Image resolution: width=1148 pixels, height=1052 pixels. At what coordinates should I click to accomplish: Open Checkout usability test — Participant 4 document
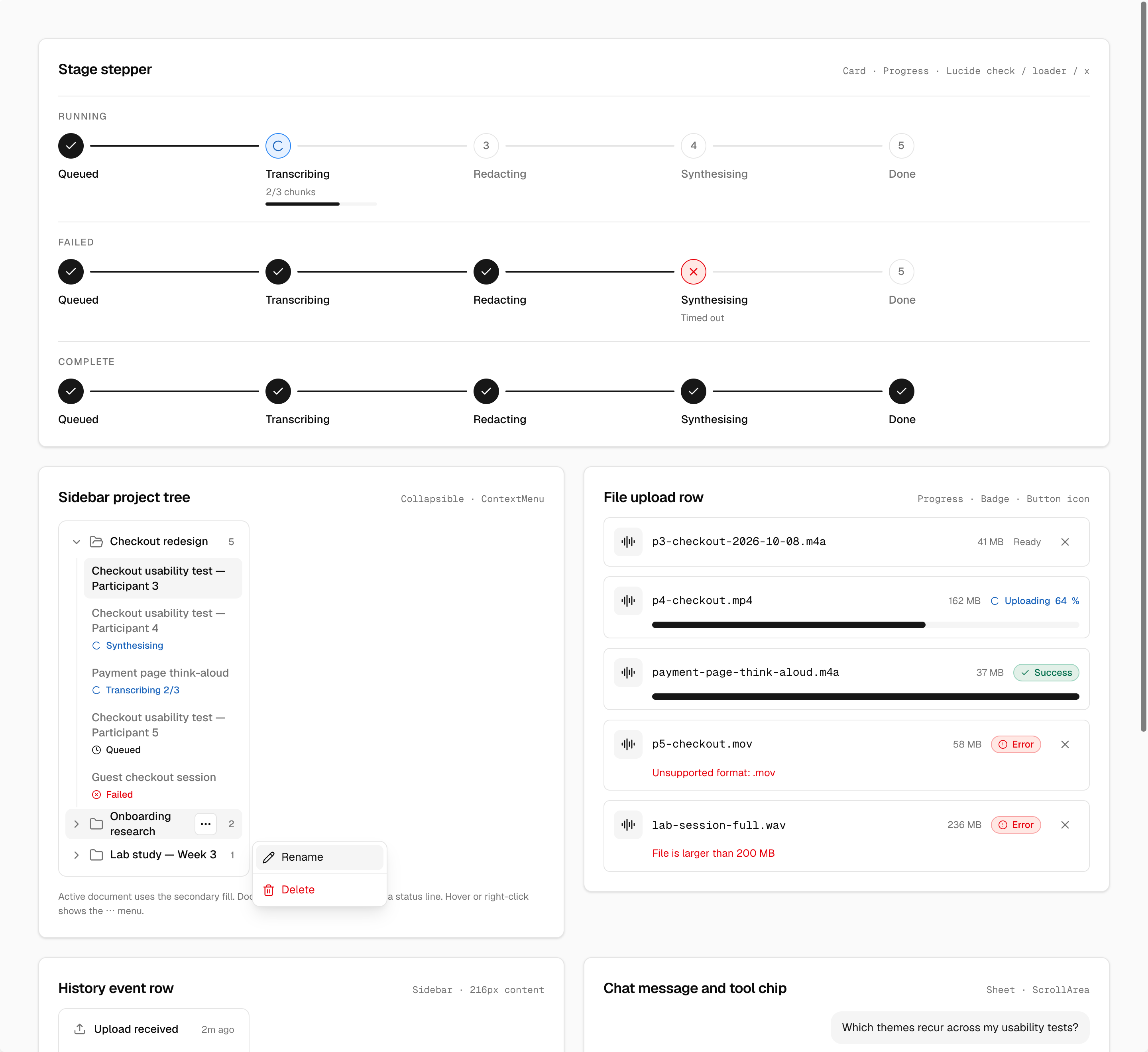163,628
